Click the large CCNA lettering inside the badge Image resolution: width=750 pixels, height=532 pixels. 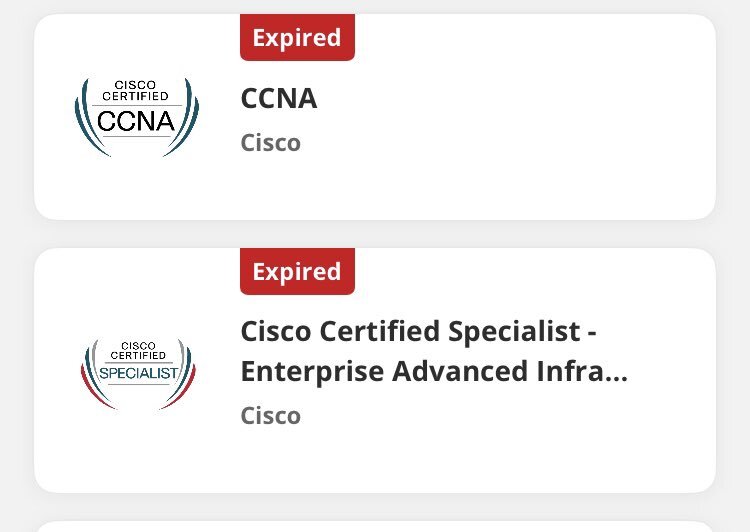coord(136,121)
